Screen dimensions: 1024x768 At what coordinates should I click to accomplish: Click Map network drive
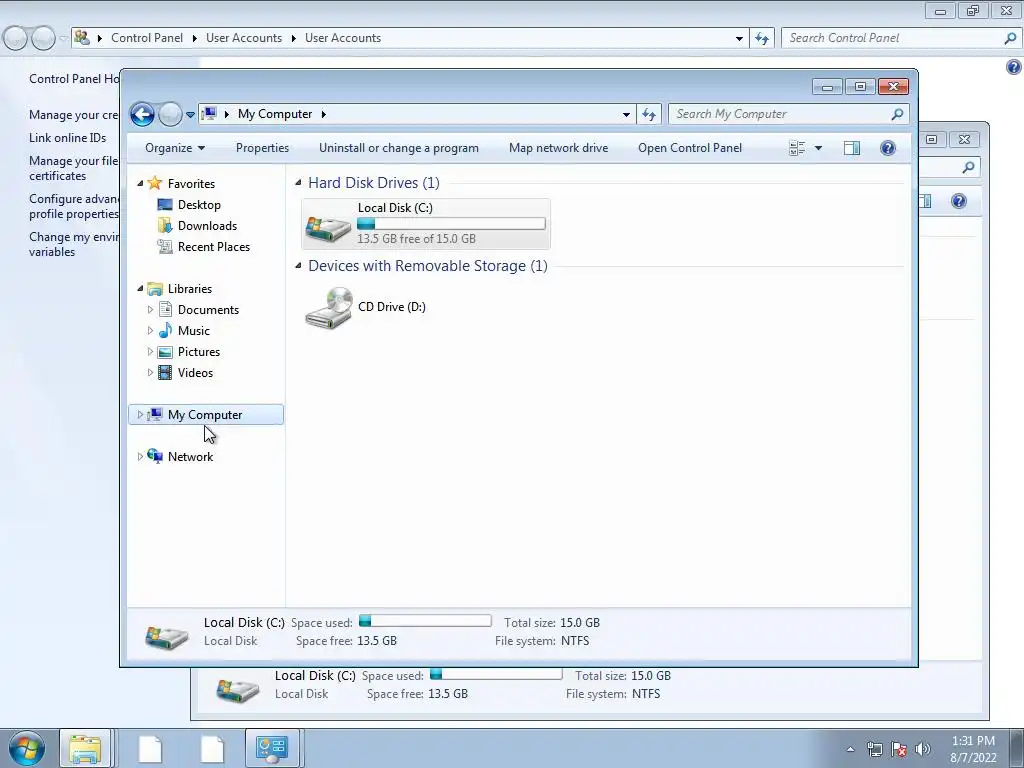[558, 148]
